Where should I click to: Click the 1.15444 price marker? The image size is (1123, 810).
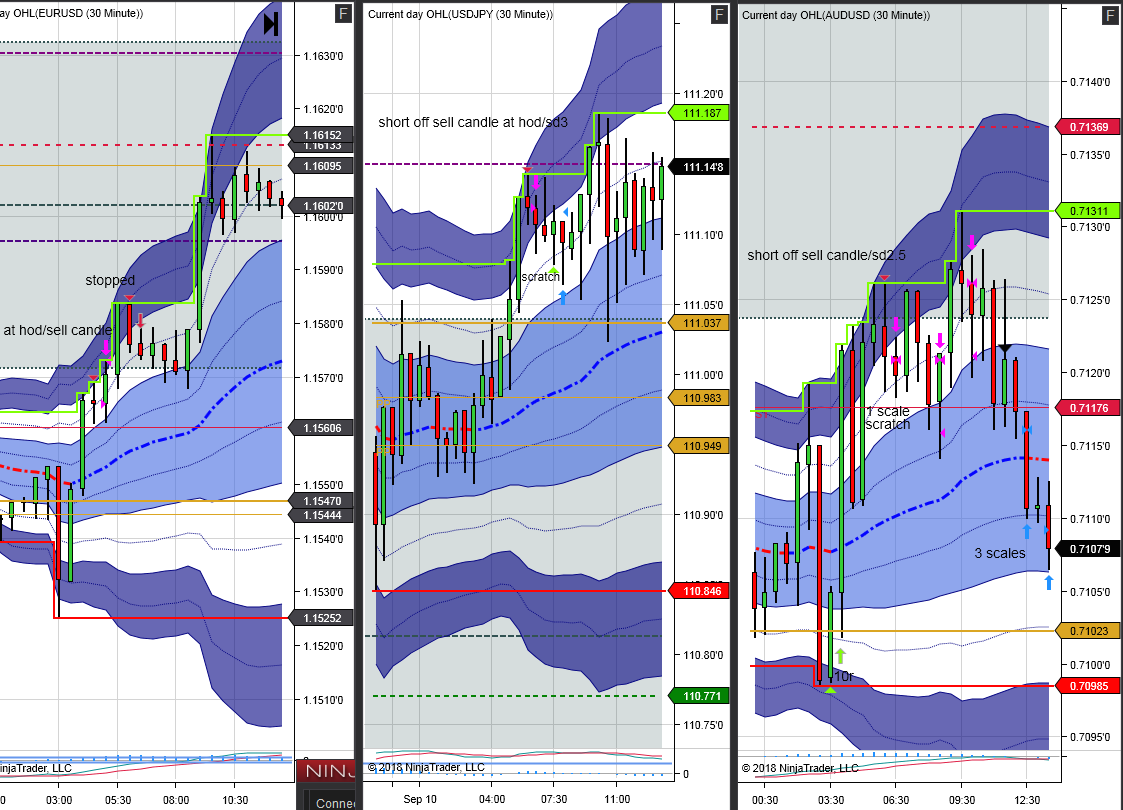[322, 515]
